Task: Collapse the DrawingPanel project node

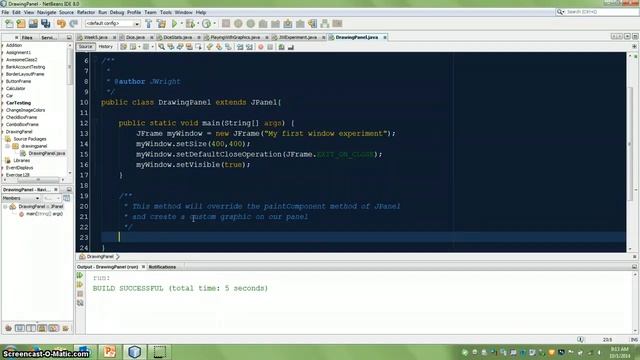Action: [3, 132]
